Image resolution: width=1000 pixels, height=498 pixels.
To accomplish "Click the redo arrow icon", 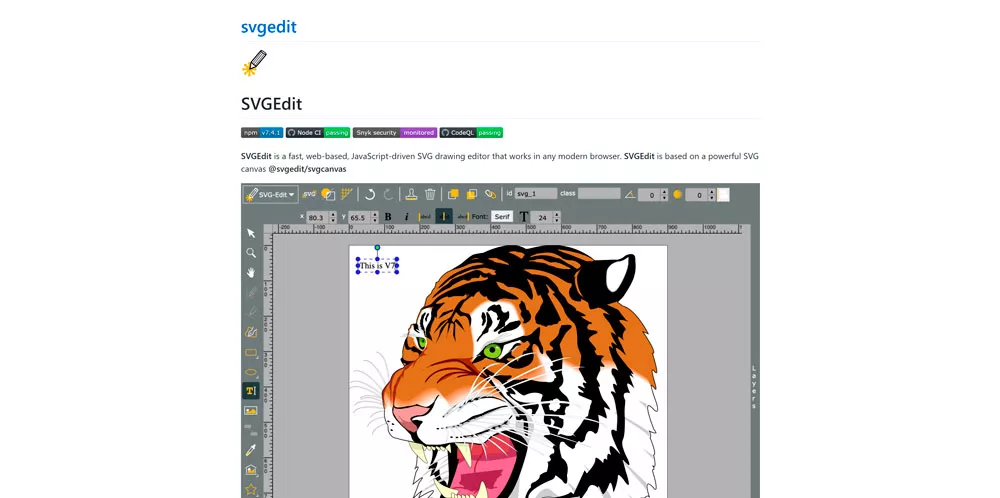I will pyautogui.click(x=388, y=194).
